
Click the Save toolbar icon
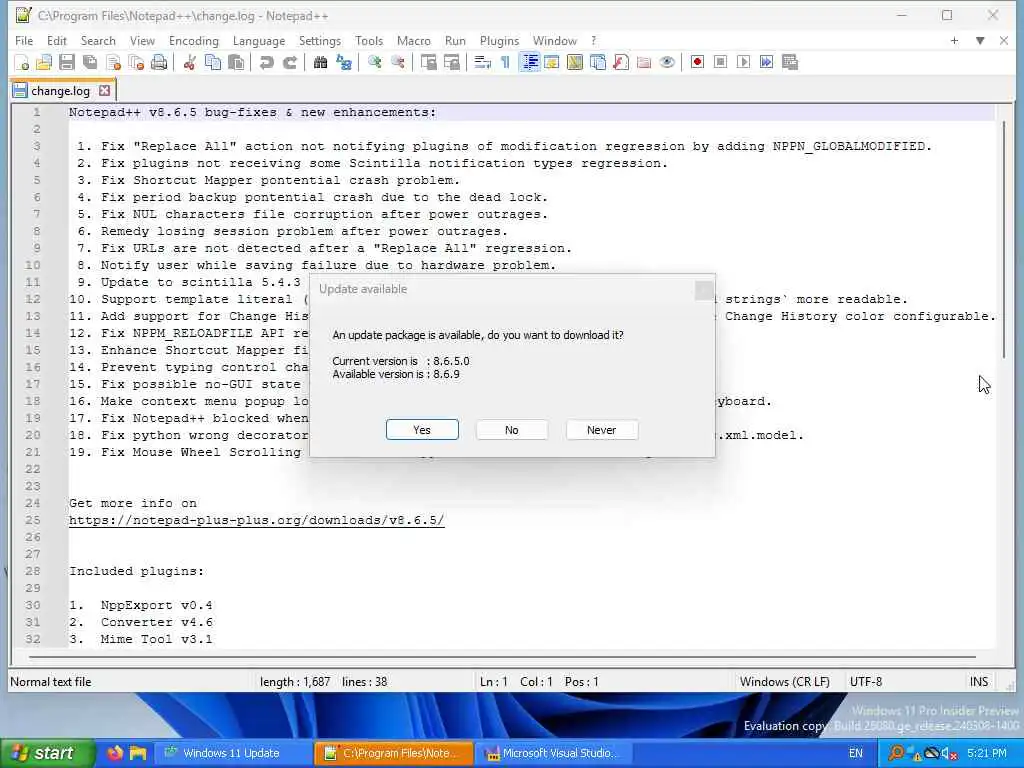[x=67, y=63]
